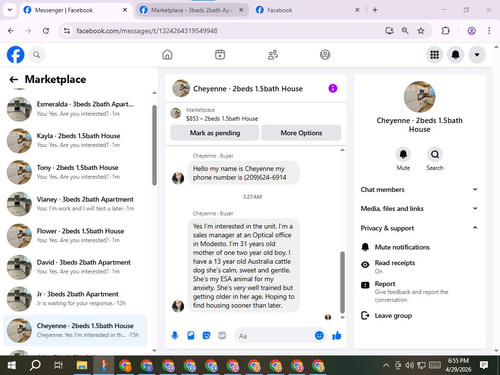The image size is (500, 375).
Task: Open the tab search dropdown
Action: [10, 10]
